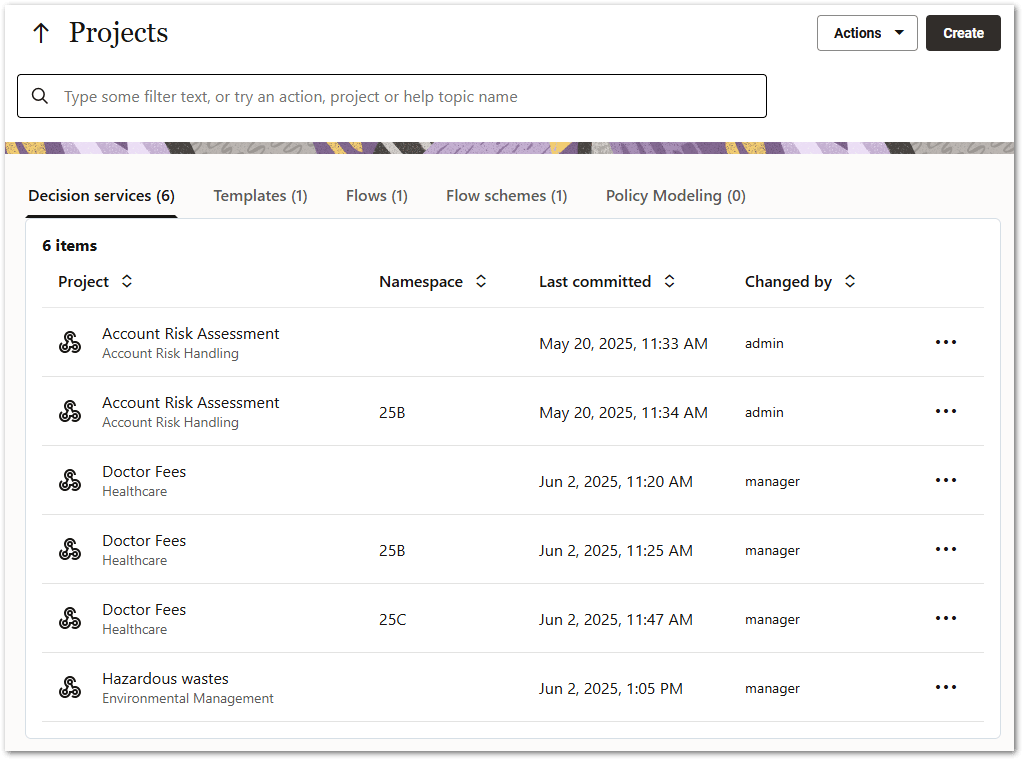Viewport: 1023px width, 760px height.
Task: Click the Create button
Action: pos(962,33)
